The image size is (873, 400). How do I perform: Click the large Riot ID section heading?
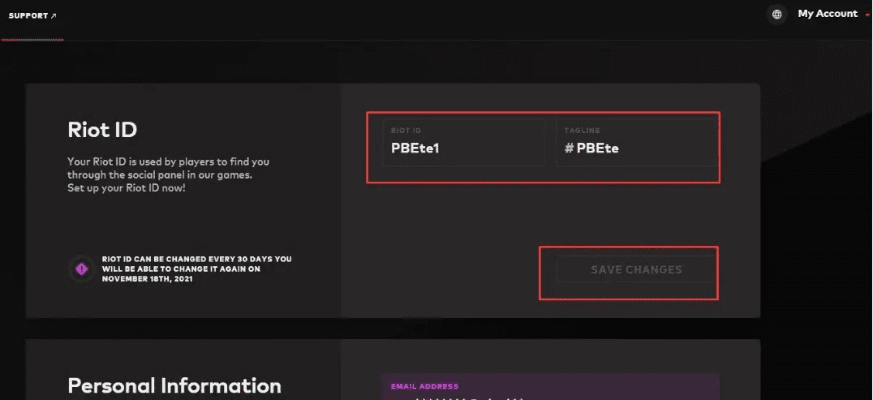102,129
